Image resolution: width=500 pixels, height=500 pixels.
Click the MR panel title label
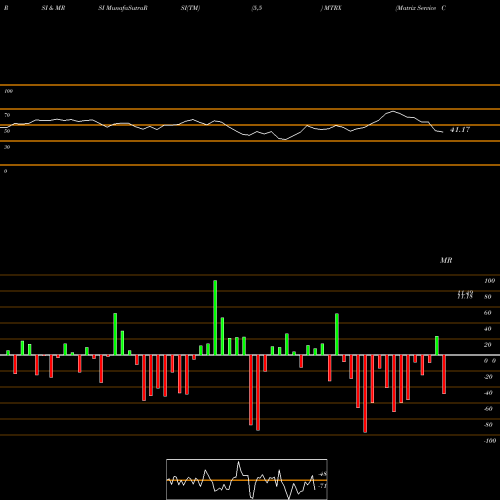[446, 260]
